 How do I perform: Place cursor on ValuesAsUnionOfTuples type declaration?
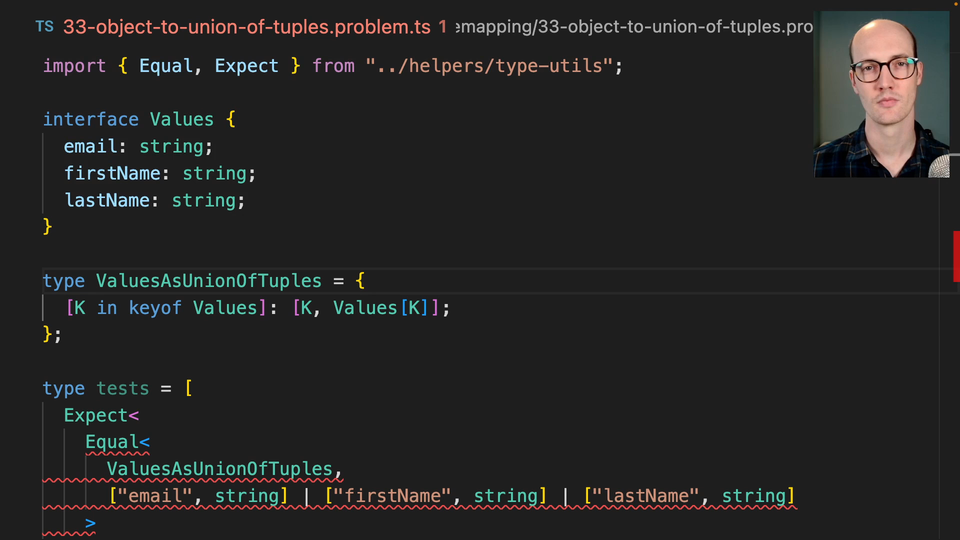coord(208,281)
